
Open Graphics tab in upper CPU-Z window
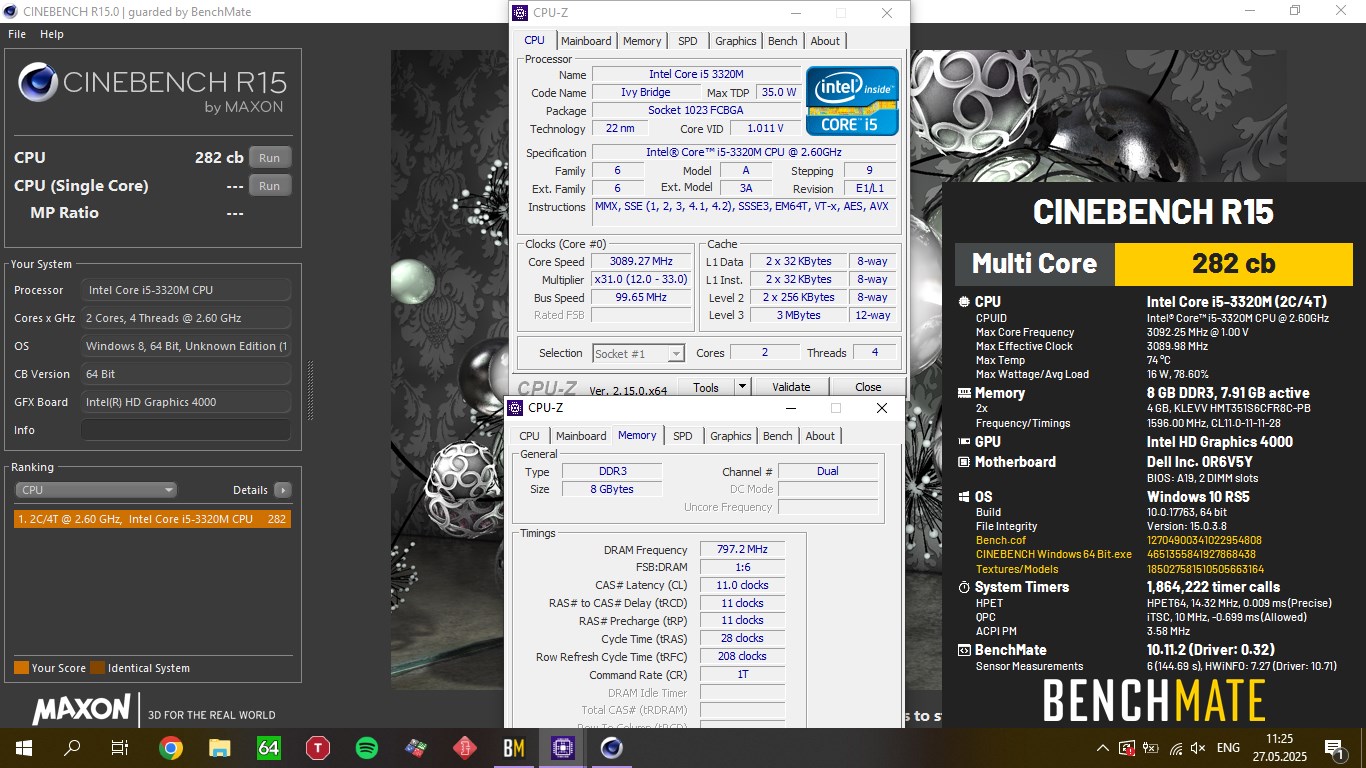coord(736,41)
